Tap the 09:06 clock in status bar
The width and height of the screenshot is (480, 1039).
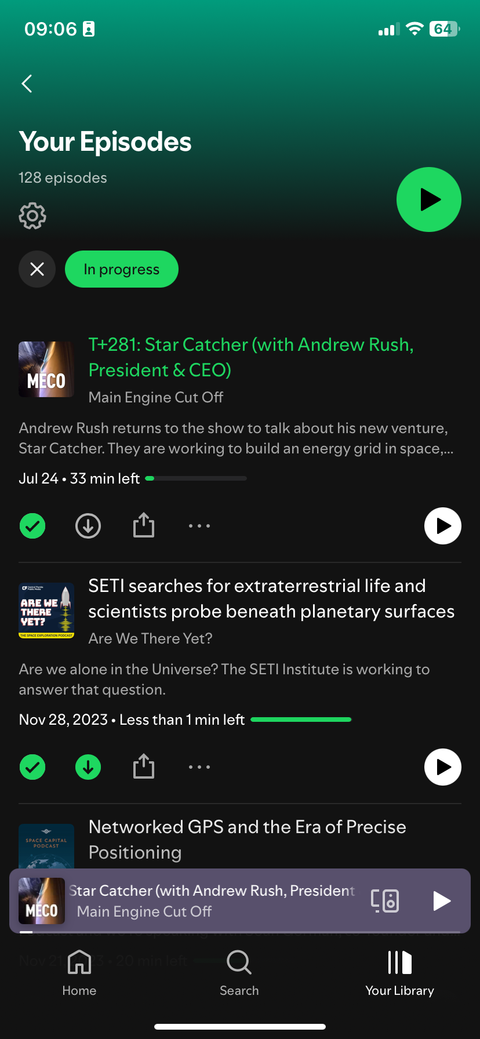(x=50, y=29)
